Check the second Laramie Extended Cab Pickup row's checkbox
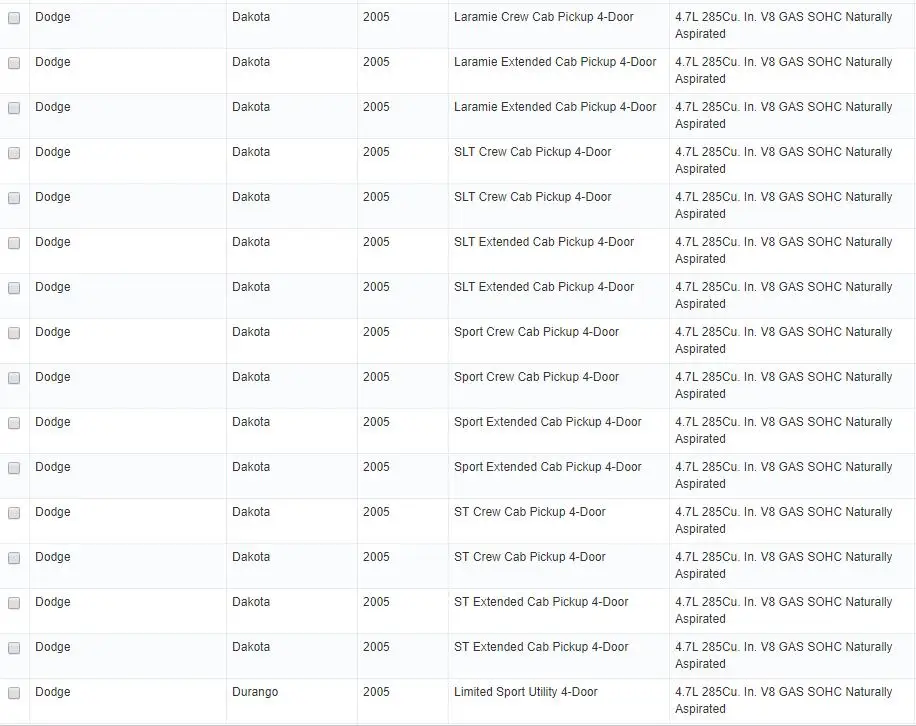The height and width of the screenshot is (726, 916). point(14,108)
